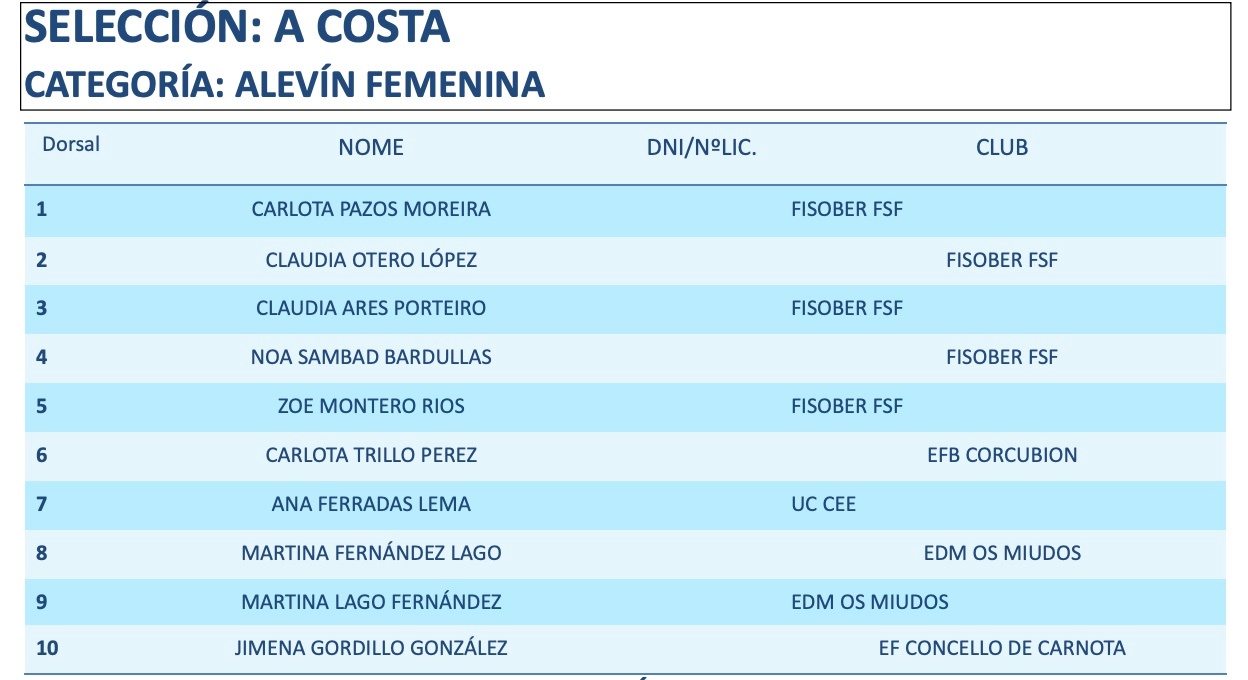1248x680 pixels.
Task: Click player name ANA FERRADAS LEMA
Action: pyautogui.click(x=371, y=504)
